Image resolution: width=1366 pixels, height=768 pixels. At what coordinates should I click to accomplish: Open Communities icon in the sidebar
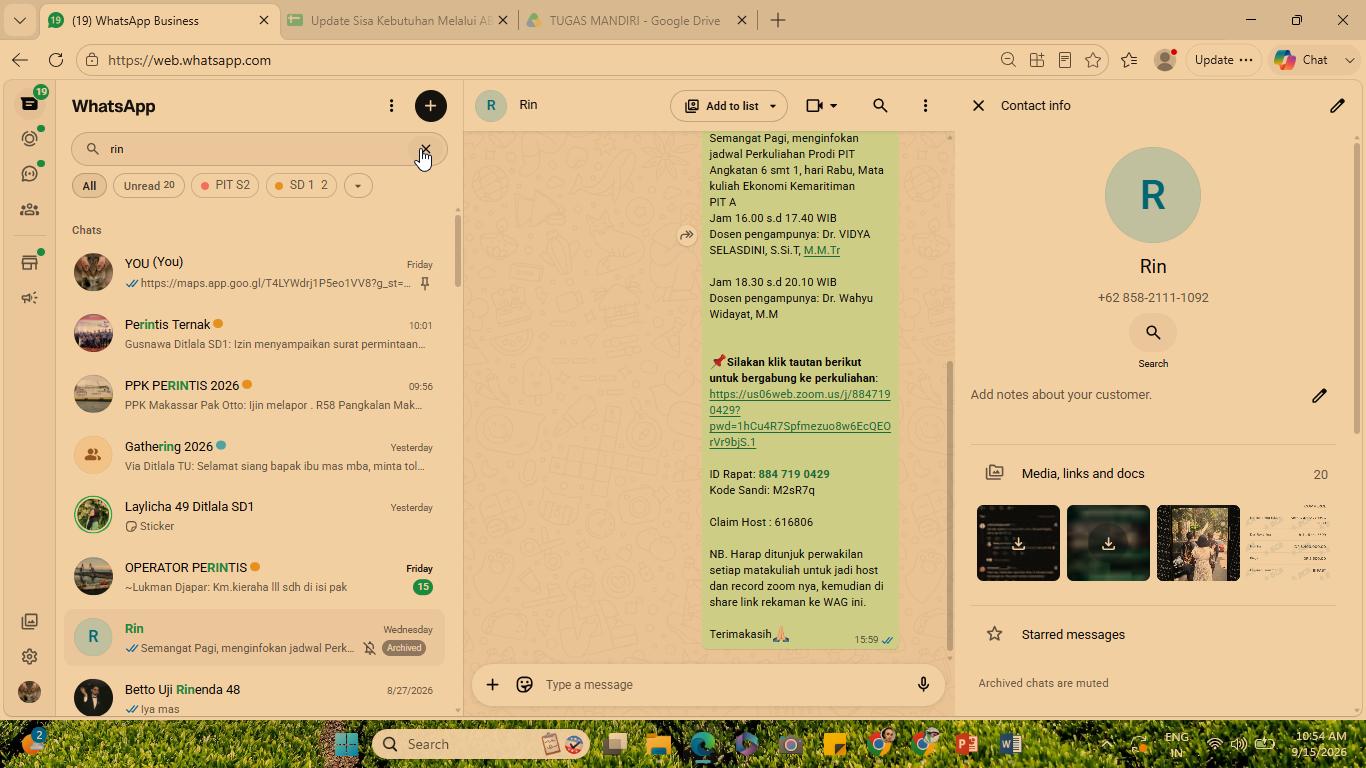30,210
